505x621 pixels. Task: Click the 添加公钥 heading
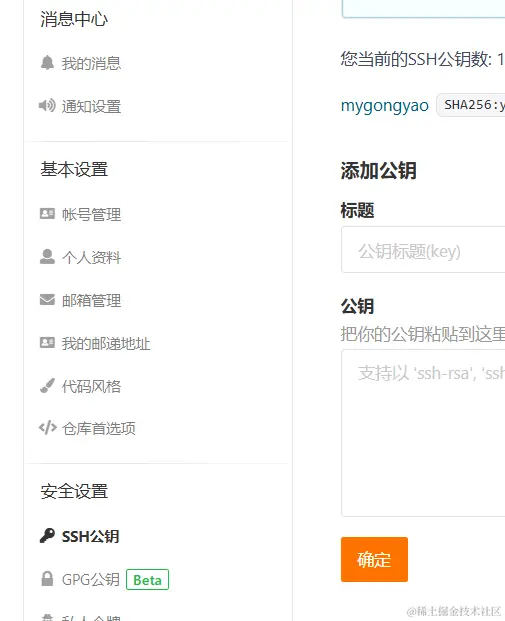click(x=378, y=171)
